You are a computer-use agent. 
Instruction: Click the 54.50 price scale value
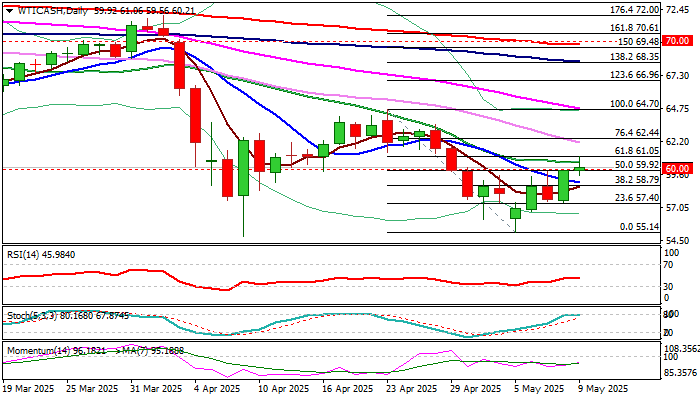point(677,241)
